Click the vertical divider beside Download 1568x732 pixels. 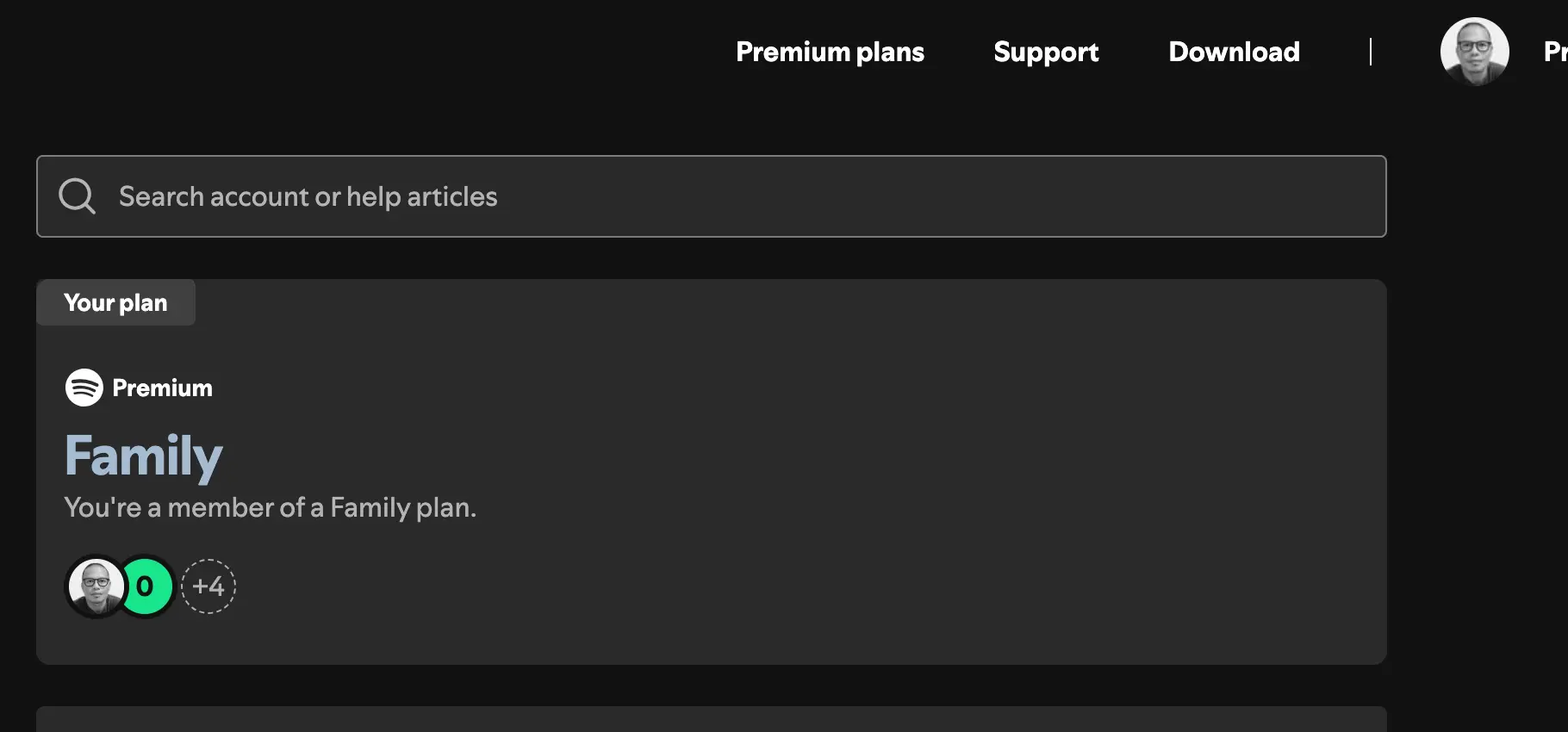[x=1370, y=52]
